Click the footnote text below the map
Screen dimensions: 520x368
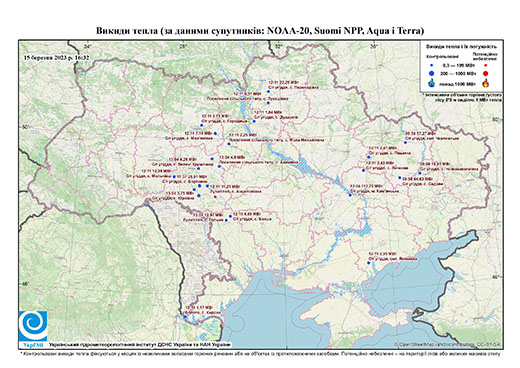[x=260, y=353]
